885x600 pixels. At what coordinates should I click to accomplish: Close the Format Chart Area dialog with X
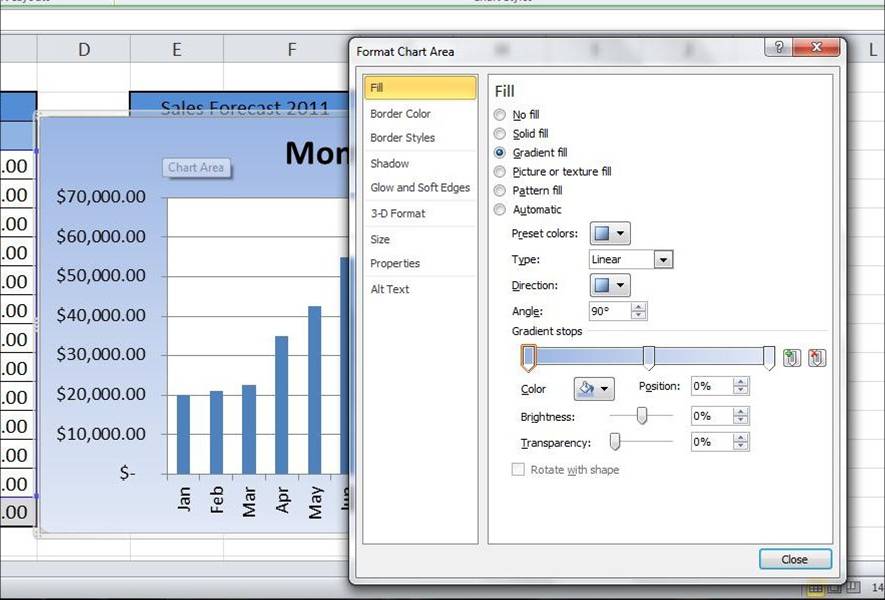click(x=816, y=47)
